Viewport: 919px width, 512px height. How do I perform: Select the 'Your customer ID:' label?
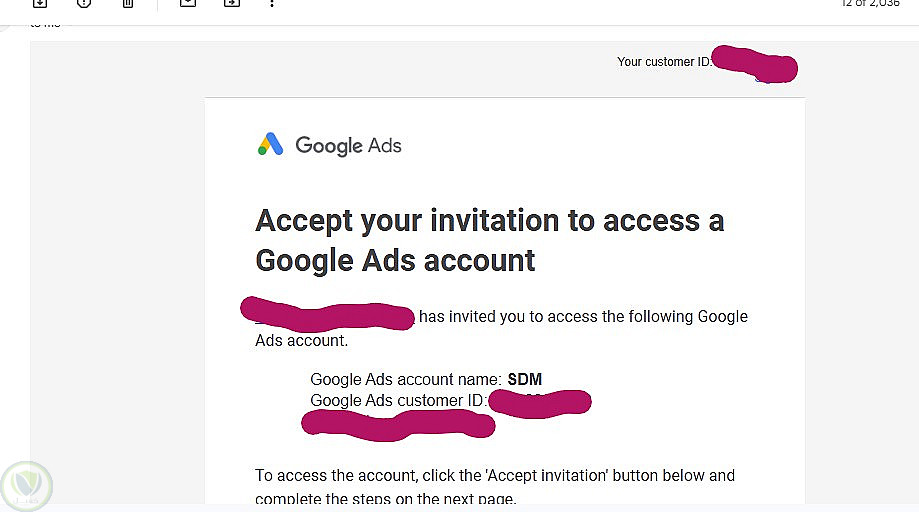pos(663,62)
